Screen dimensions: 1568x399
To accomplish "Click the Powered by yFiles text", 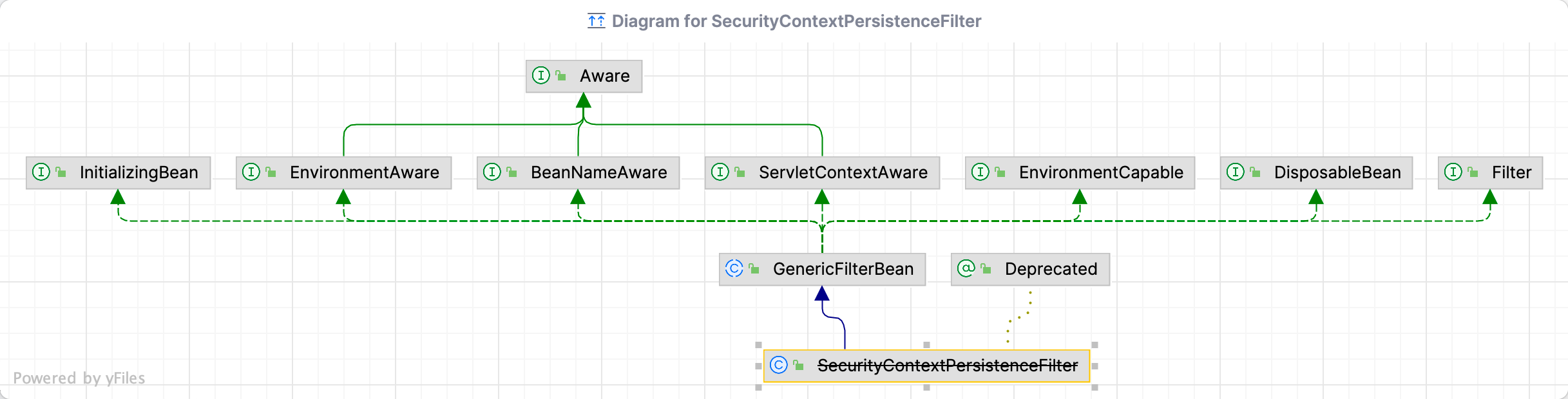I will 79,378.
